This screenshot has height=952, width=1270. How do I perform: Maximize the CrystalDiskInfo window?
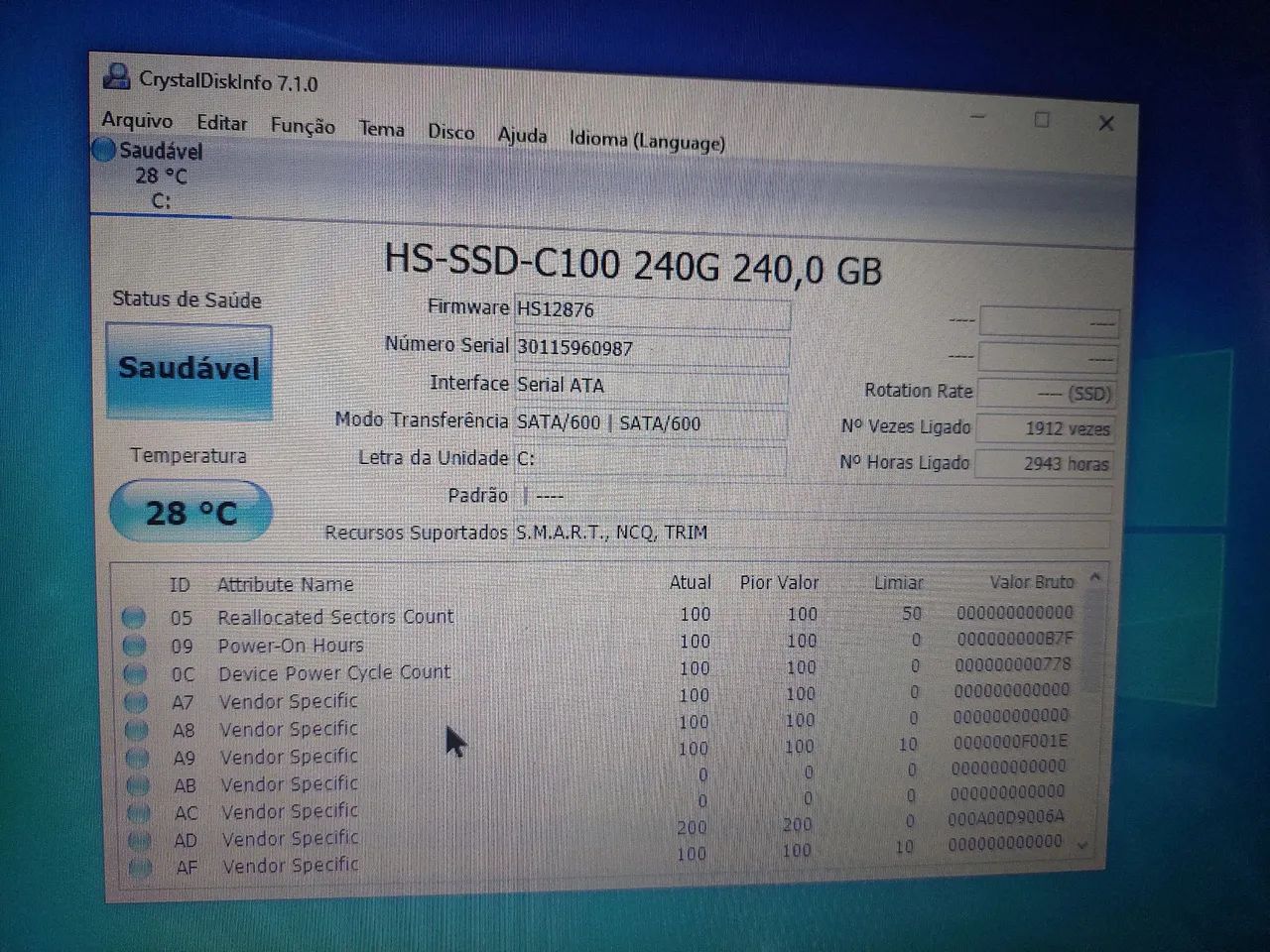1042,120
